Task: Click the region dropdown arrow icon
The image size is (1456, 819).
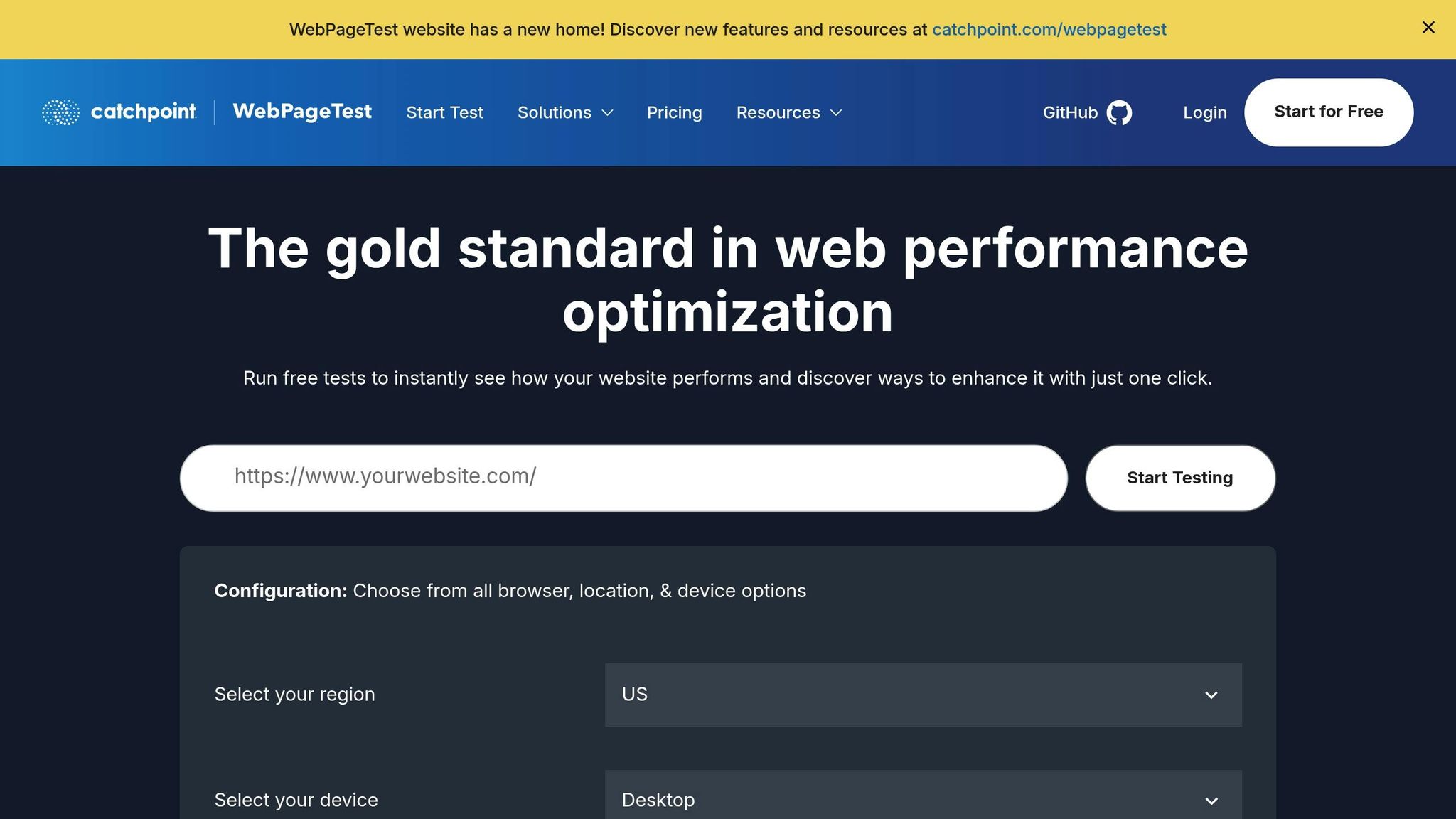Action: [1212, 695]
